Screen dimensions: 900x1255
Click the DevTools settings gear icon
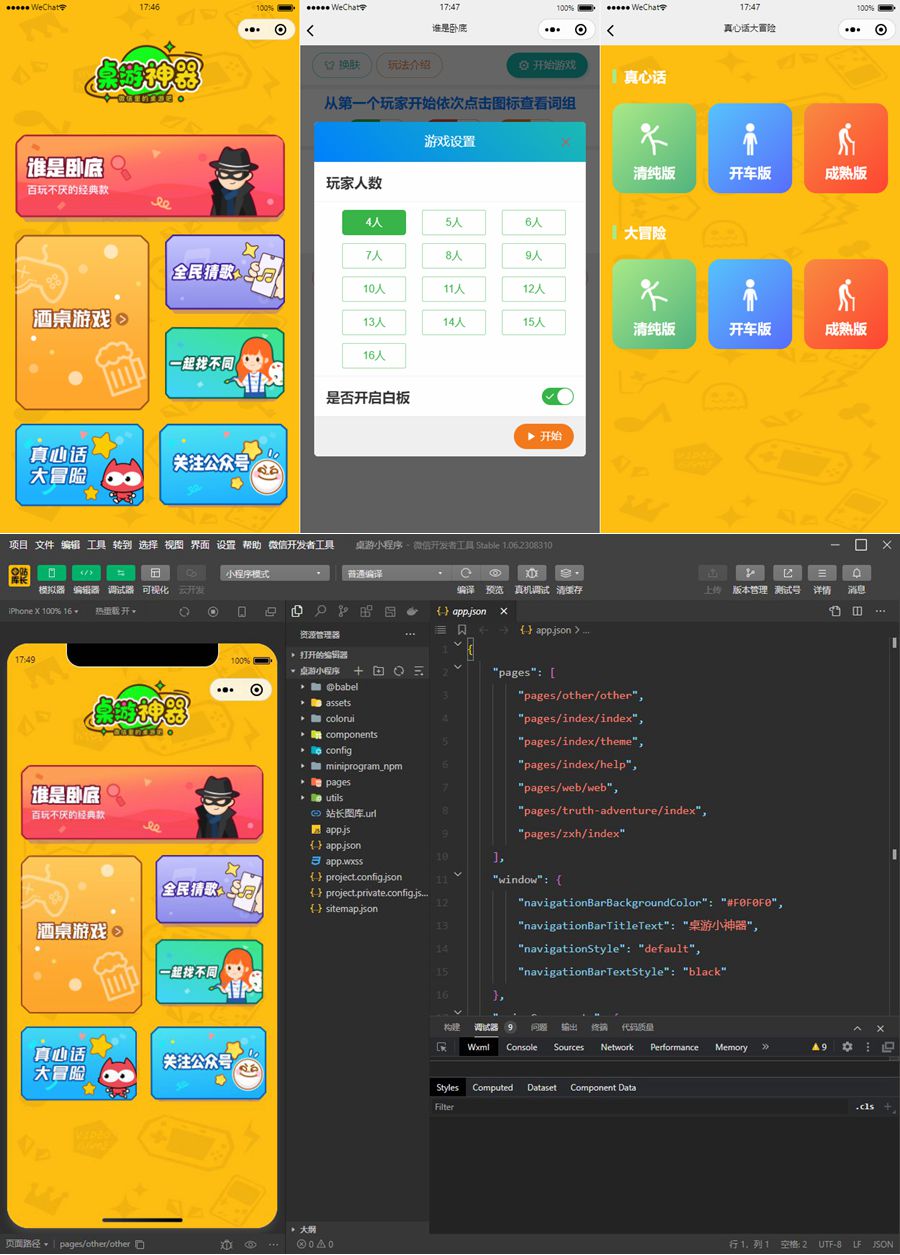click(847, 1047)
